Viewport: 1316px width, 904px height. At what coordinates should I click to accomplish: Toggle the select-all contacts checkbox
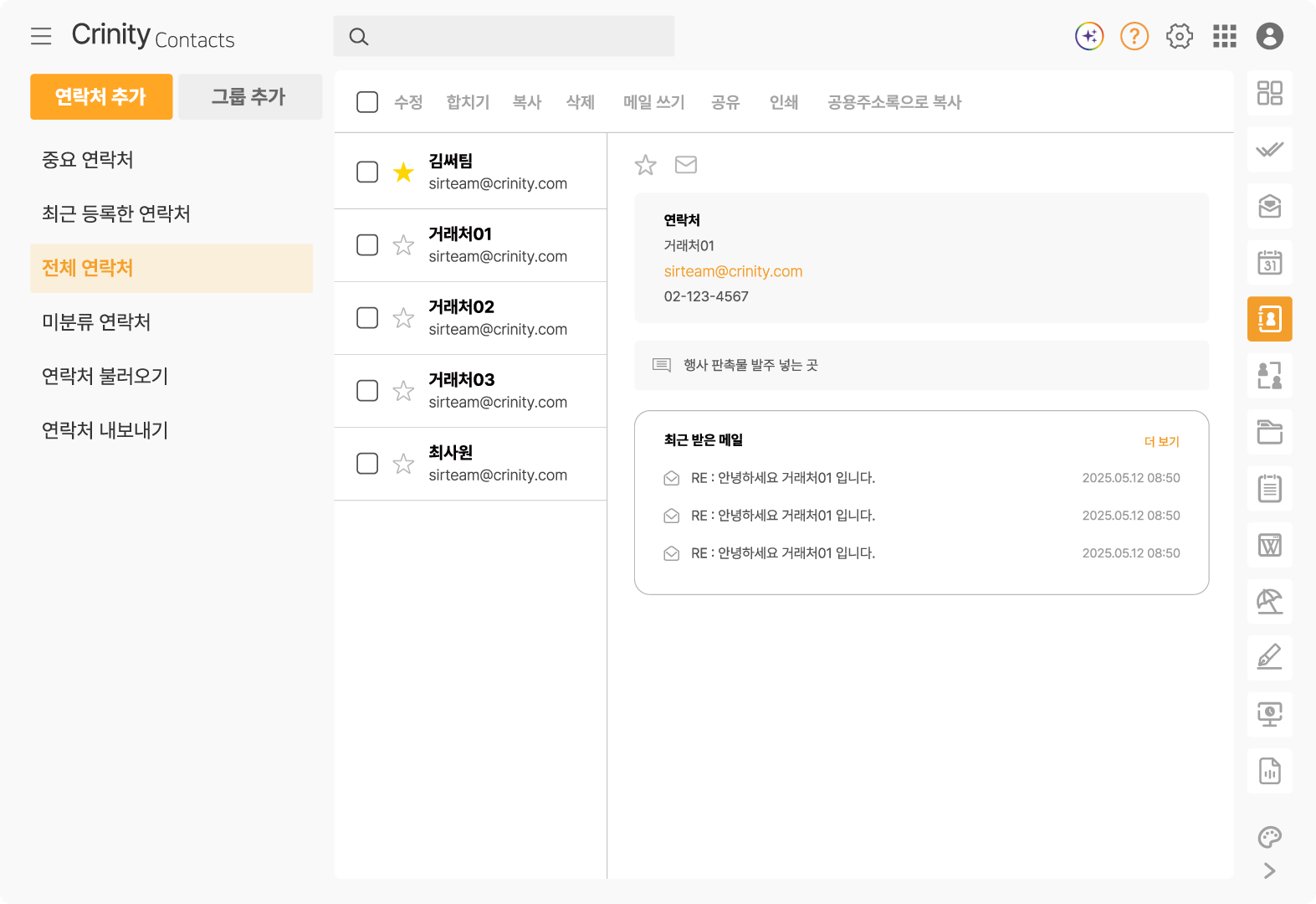point(367,102)
